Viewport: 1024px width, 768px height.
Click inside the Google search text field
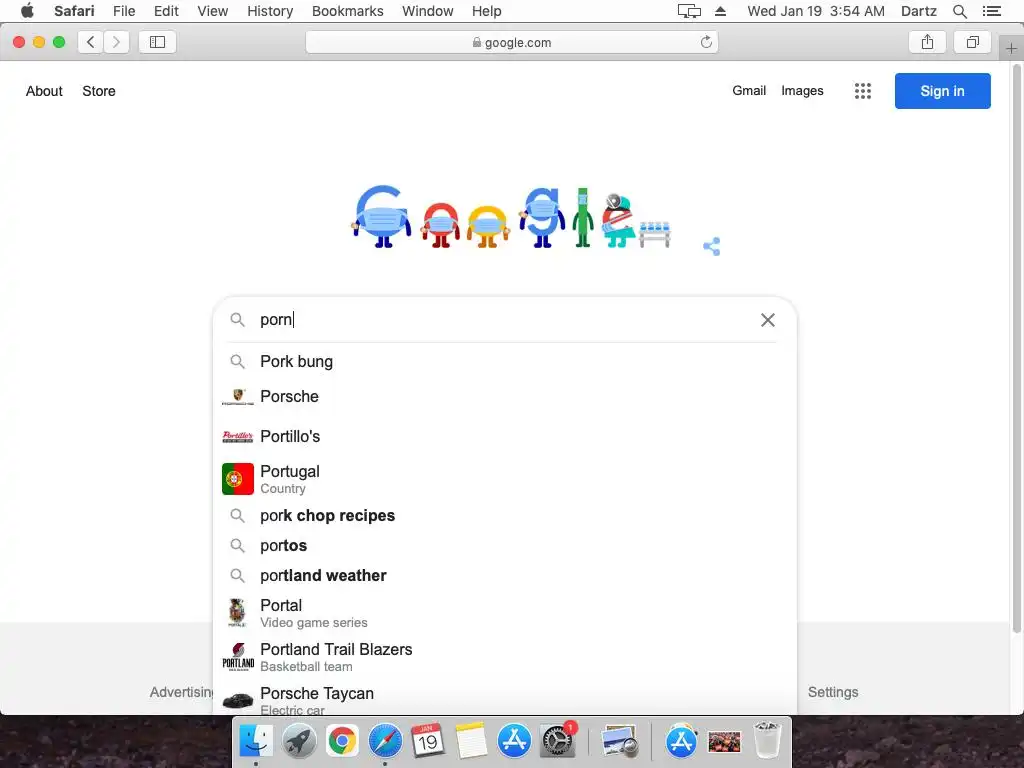click(x=503, y=320)
